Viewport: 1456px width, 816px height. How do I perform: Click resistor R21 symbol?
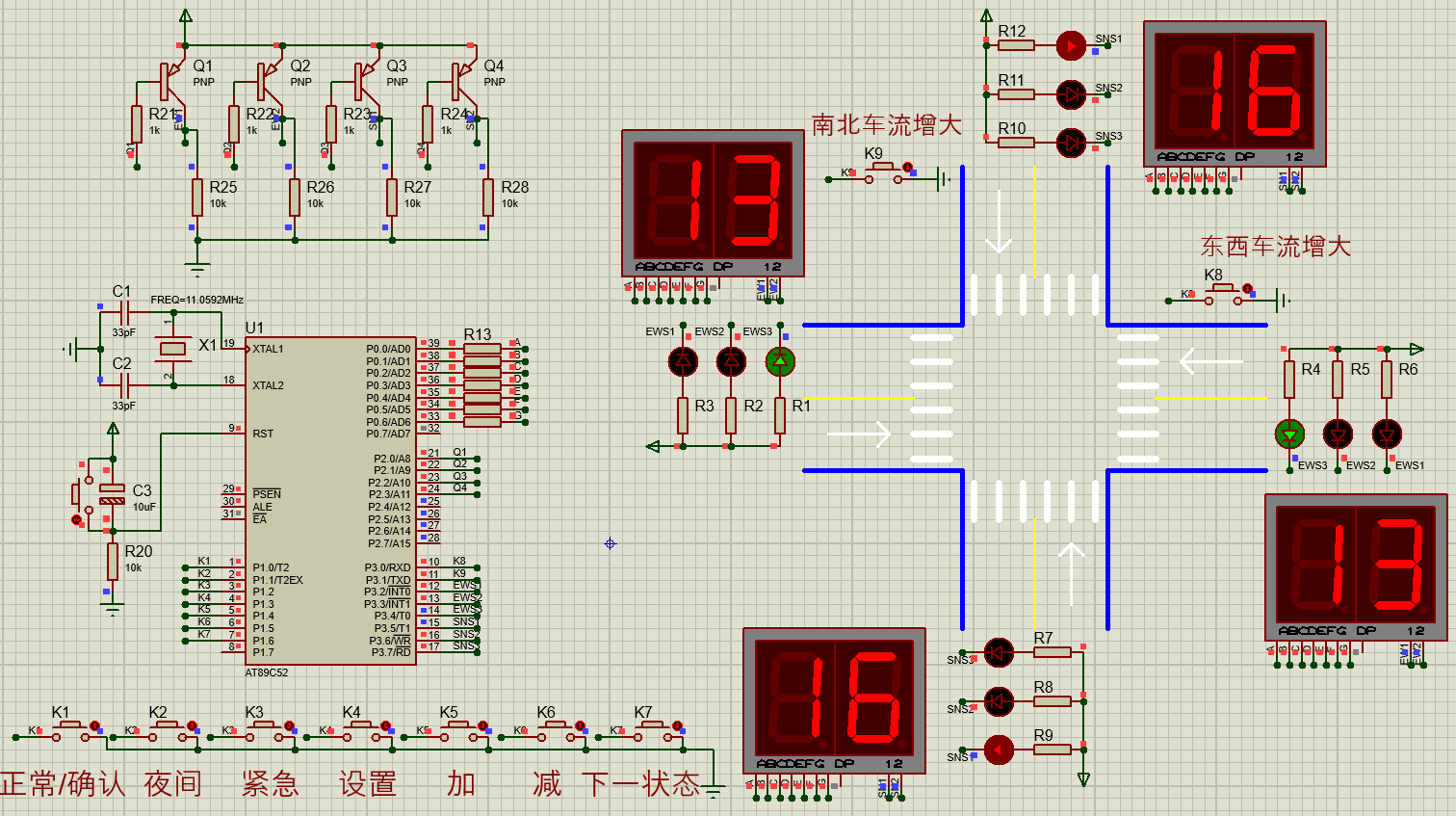(x=137, y=124)
